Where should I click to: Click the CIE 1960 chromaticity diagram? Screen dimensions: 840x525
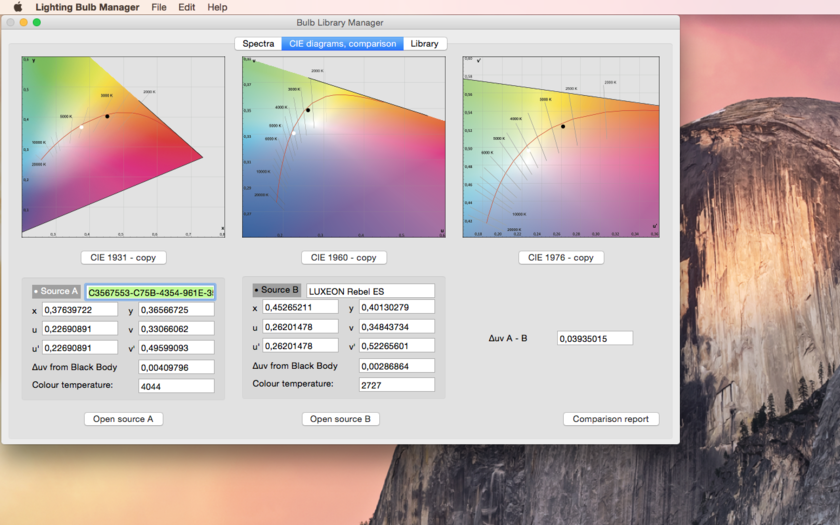(x=343, y=147)
